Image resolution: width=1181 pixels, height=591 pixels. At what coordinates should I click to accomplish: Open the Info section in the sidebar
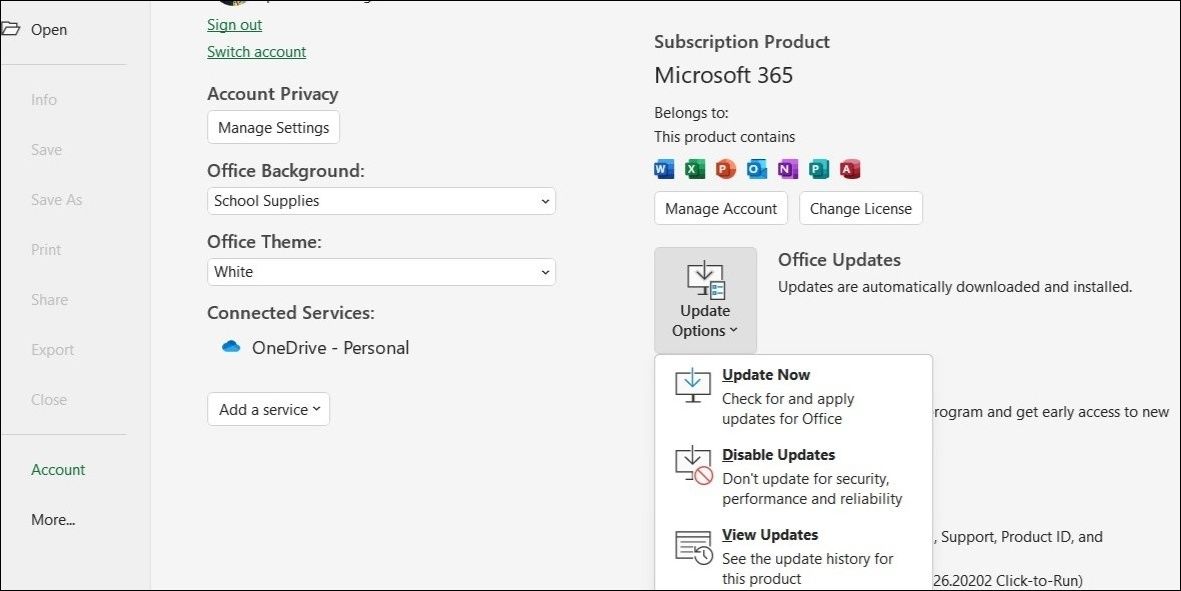click(44, 99)
